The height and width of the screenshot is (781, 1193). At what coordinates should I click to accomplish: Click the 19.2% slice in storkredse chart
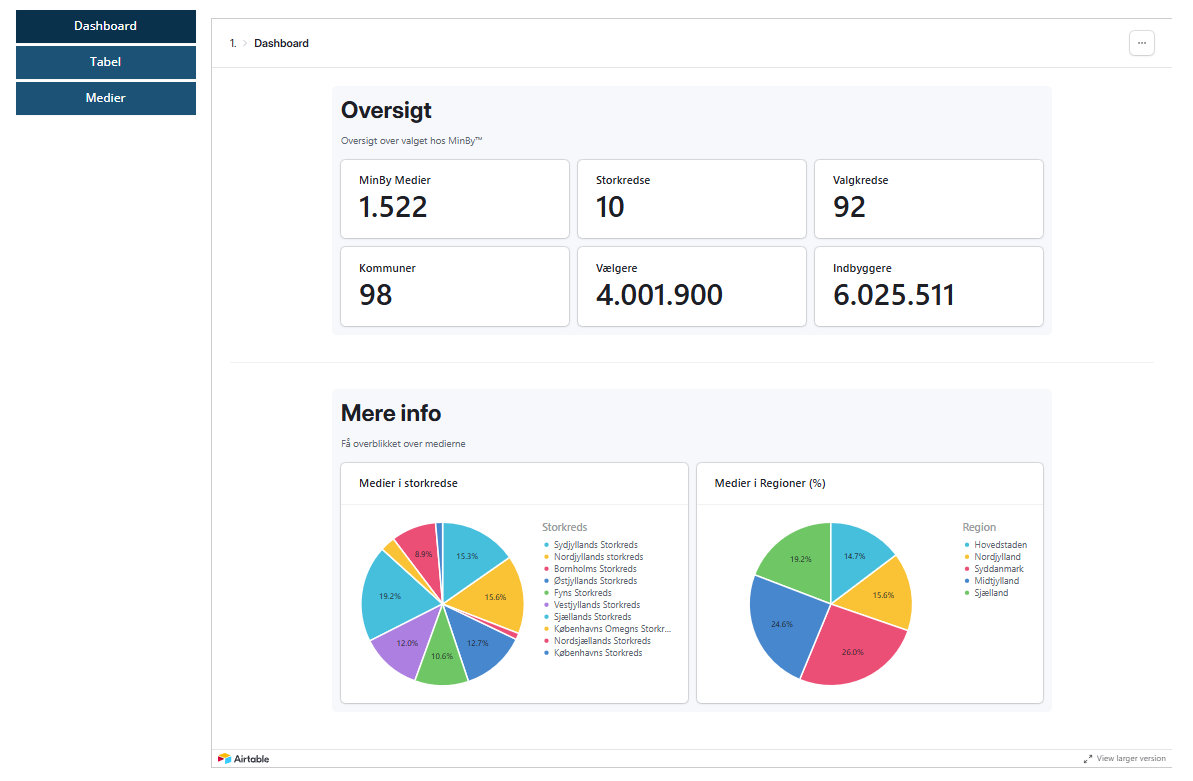tap(392, 596)
